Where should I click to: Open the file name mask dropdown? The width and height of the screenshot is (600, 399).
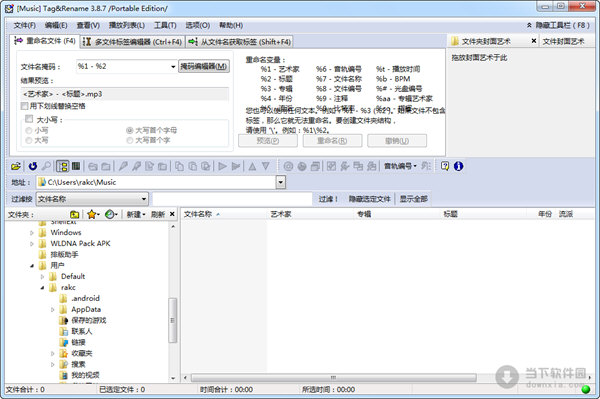(173, 67)
